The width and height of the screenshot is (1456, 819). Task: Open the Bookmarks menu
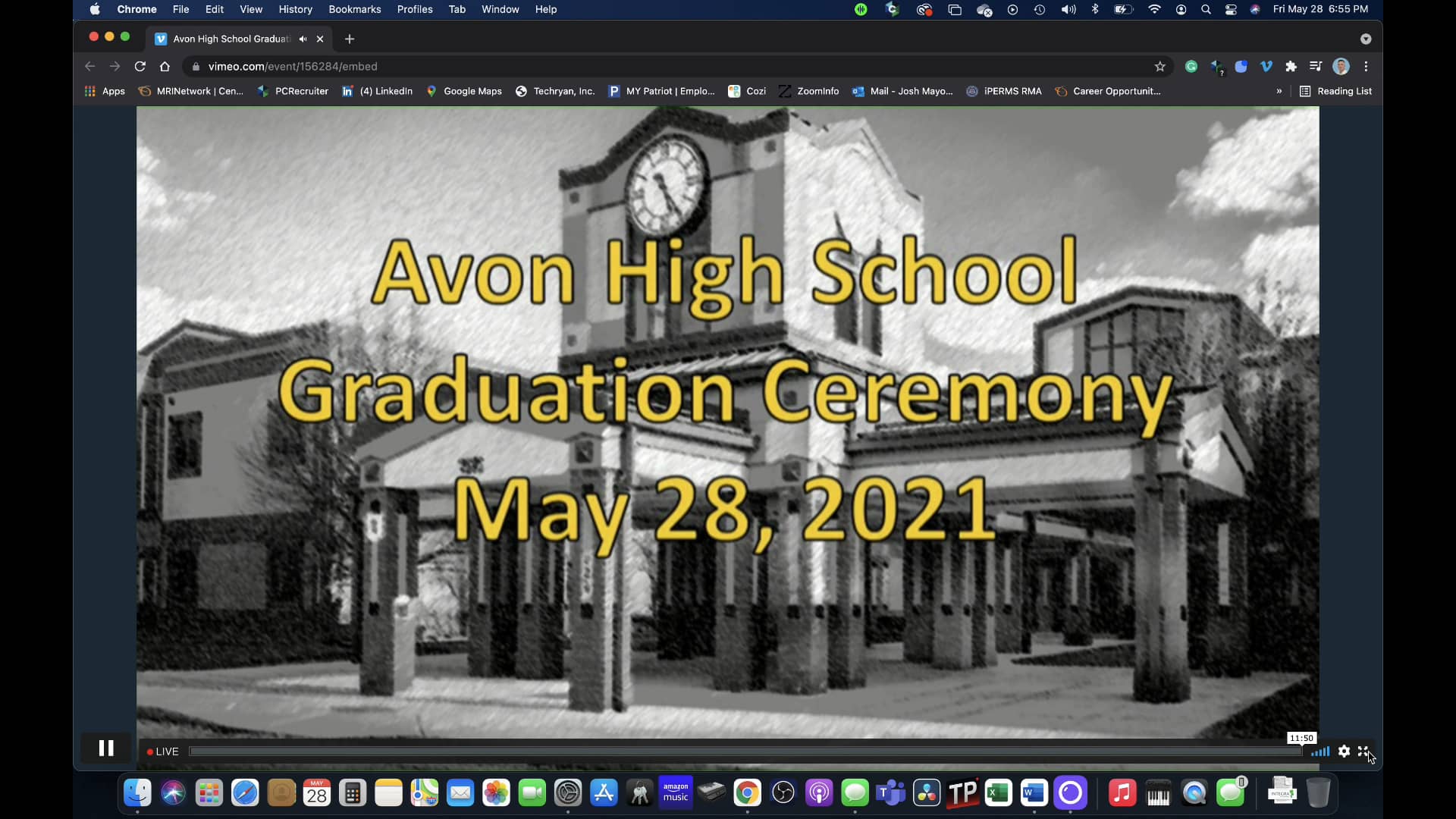[x=355, y=9]
